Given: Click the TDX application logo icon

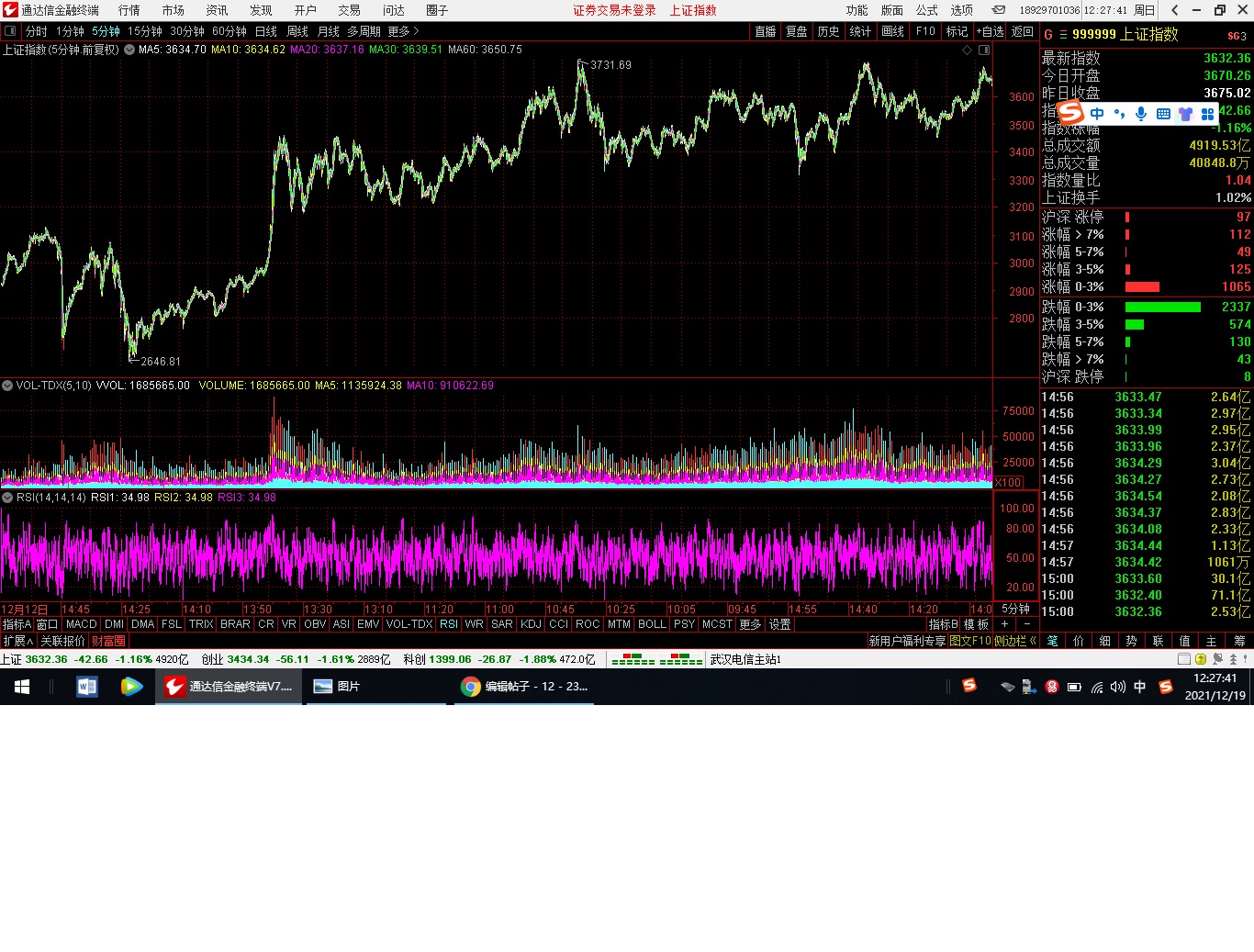Looking at the screenshot, I should pyautogui.click(x=10, y=10).
